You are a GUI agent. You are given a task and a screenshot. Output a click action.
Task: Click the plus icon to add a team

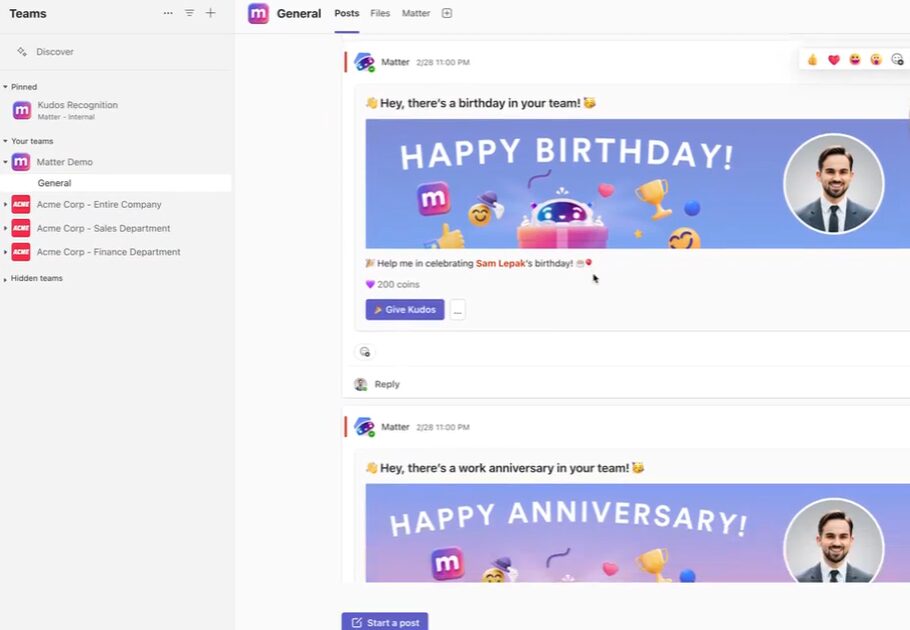pyautogui.click(x=211, y=13)
